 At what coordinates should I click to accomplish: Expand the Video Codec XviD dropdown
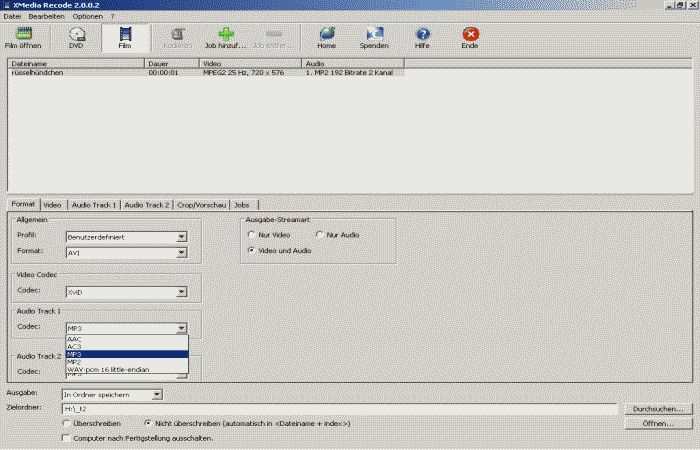(x=181, y=292)
